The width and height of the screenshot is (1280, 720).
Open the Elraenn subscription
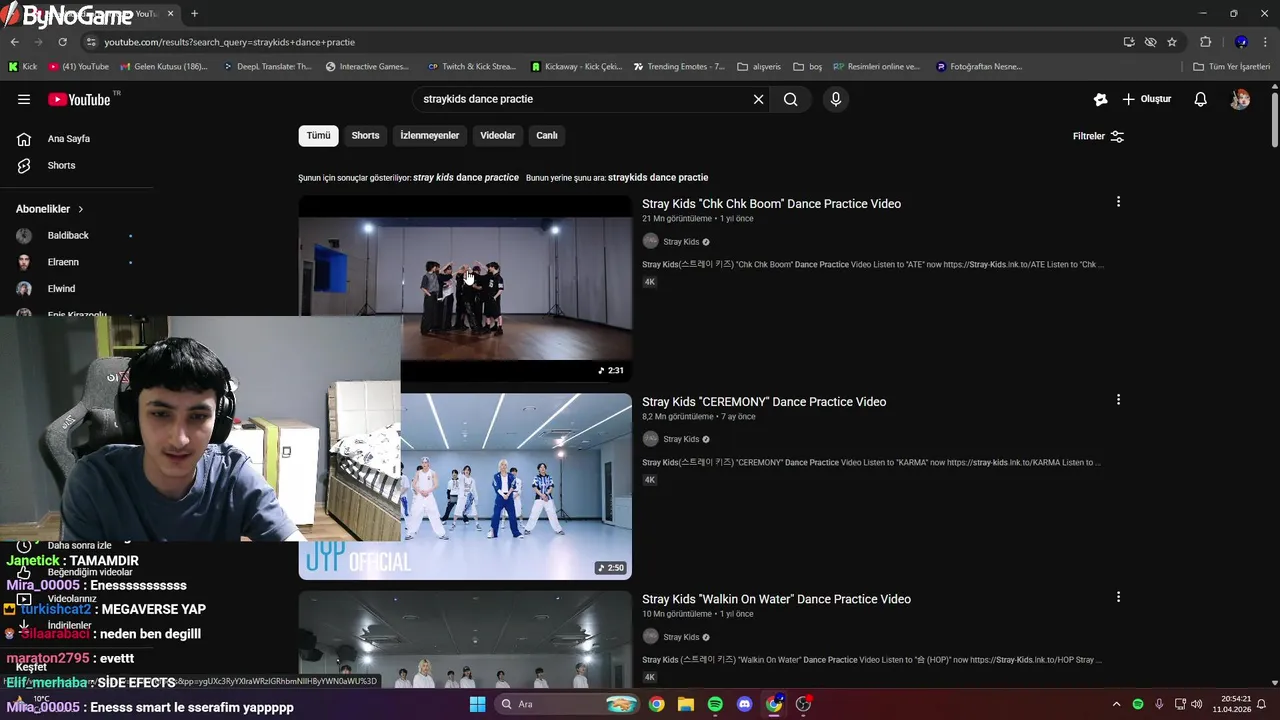[63, 262]
